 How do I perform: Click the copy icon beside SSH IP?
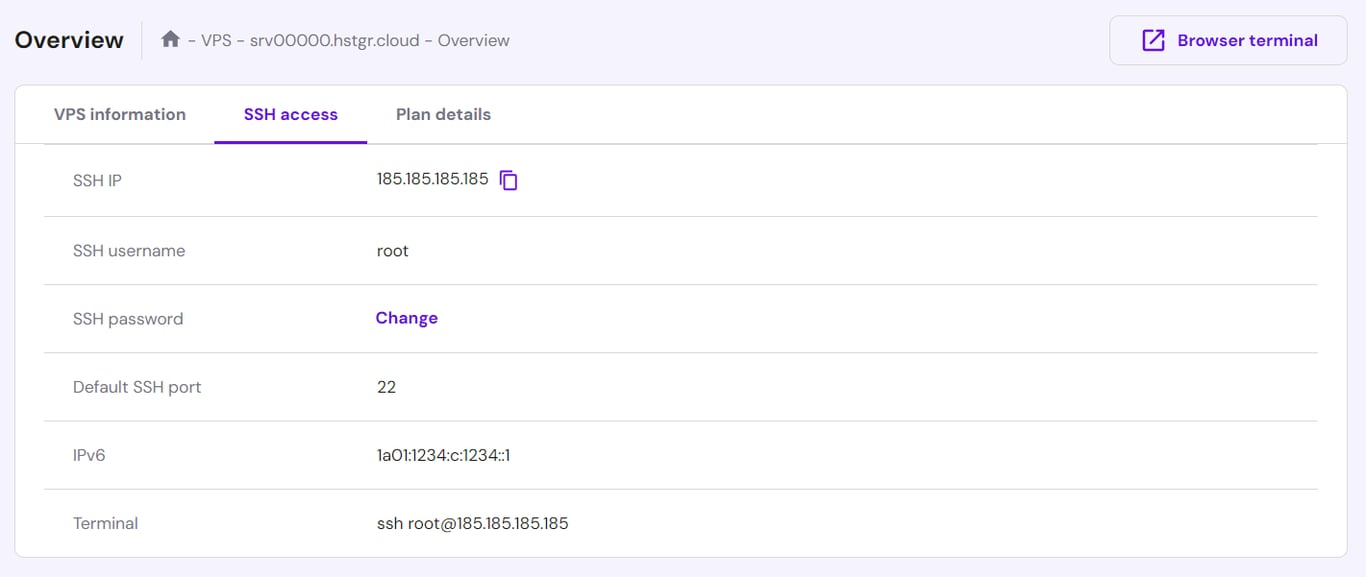click(509, 179)
